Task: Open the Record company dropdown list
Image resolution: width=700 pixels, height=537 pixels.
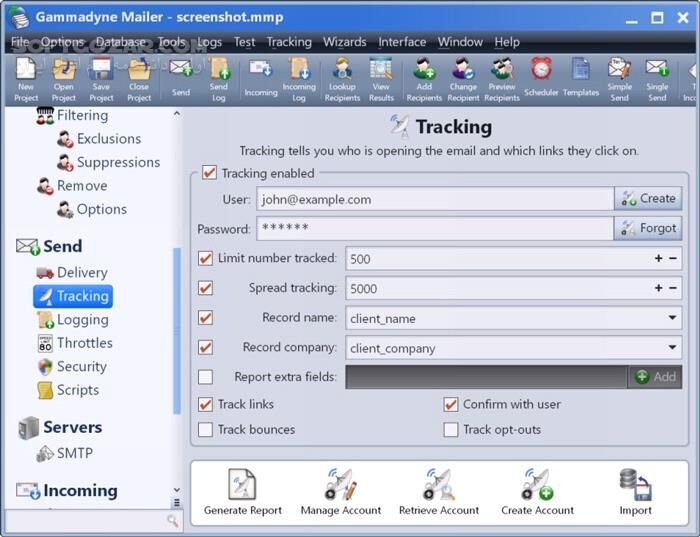Action: point(672,348)
